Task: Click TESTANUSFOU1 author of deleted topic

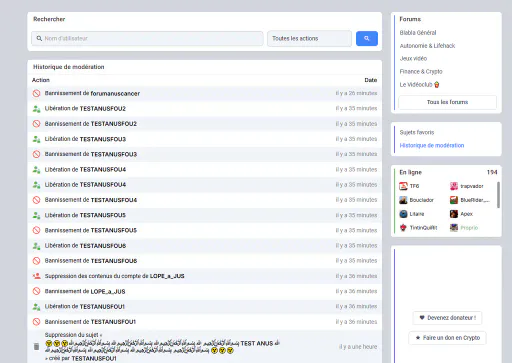Action: (x=94, y=358)
